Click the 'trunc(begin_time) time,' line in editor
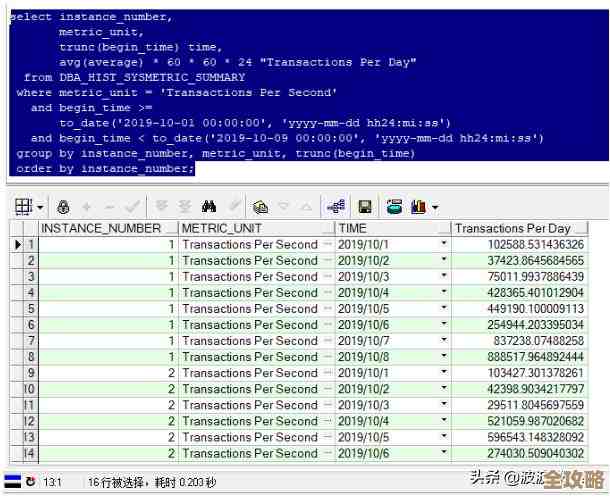Screen dimensions: 610x498 coord(140,47)
